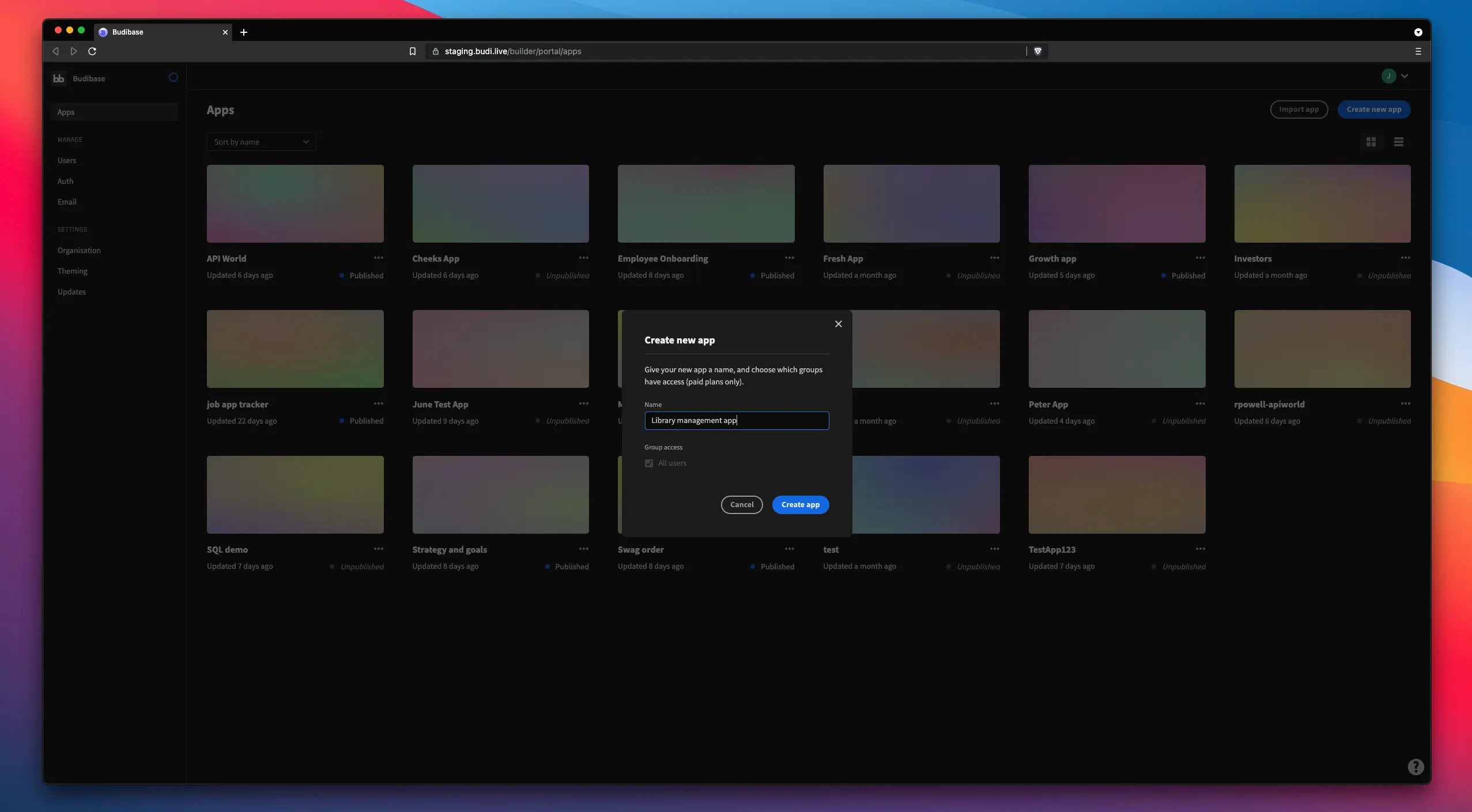Click the Create app button
The width and height of the screenshot is (1472, 812).
(x=801, y=504)
